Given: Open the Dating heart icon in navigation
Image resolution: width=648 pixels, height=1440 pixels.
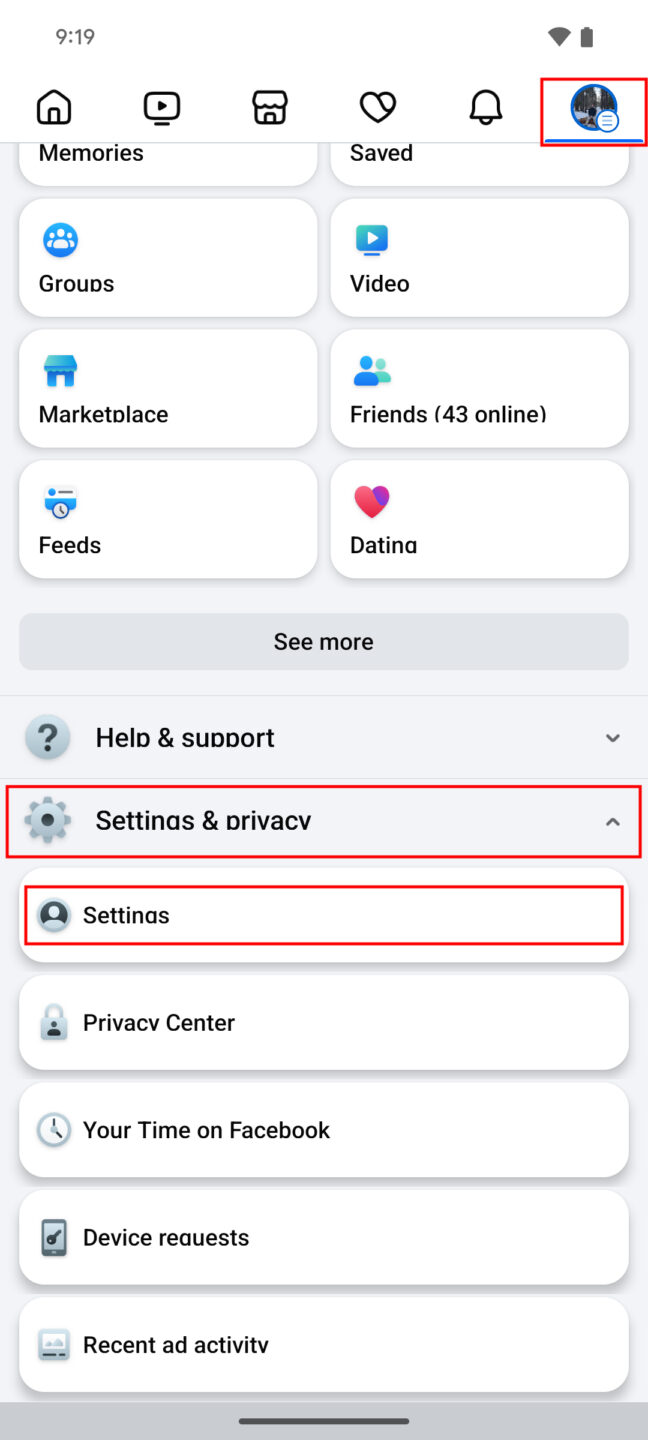Looking at the screenshot, I should pos(377,107).
